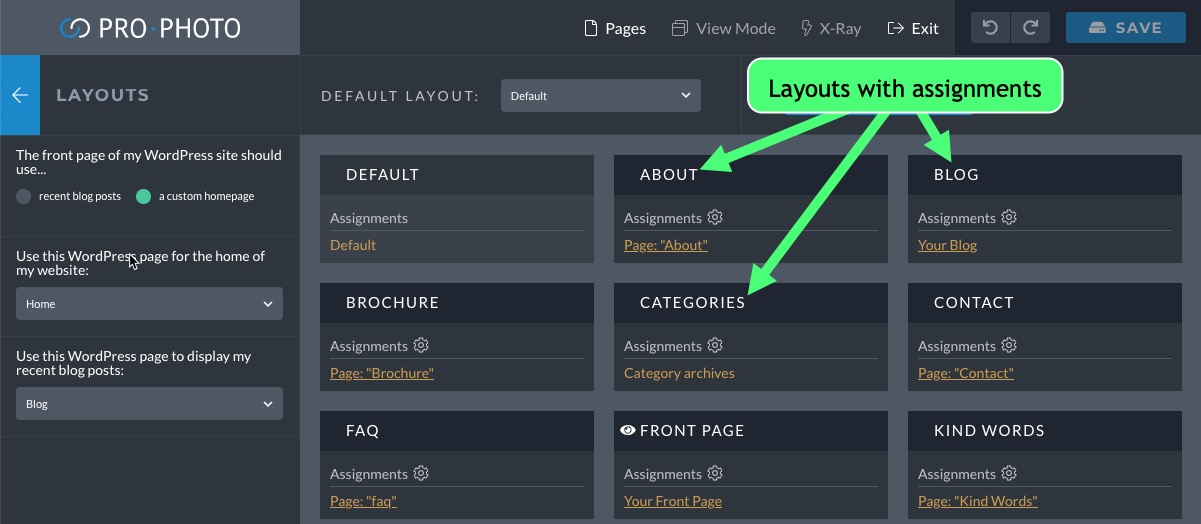
Task: Open the Page "Contact" assignment link
Action: tap(966, 373)
